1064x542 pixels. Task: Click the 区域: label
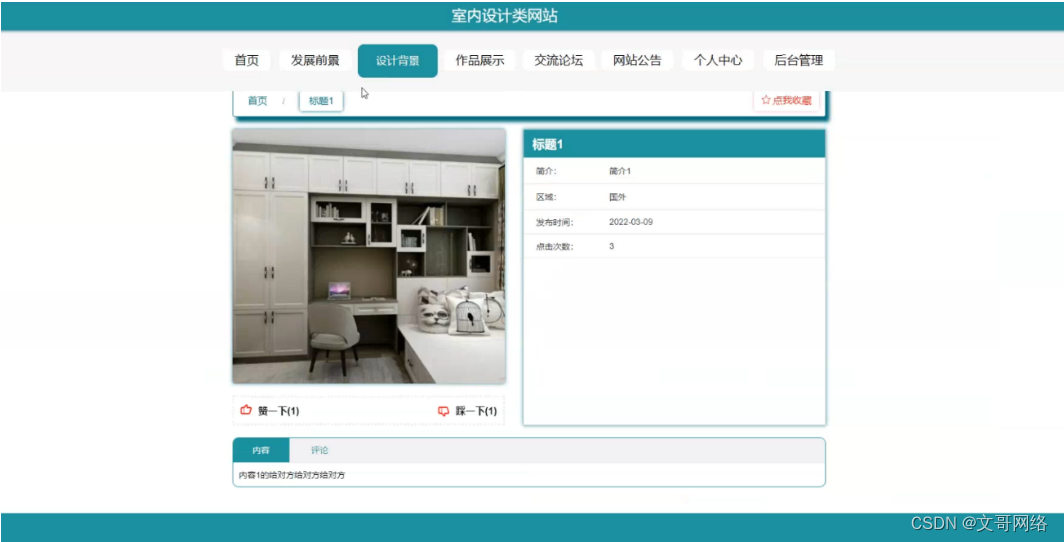pos(546,197)
